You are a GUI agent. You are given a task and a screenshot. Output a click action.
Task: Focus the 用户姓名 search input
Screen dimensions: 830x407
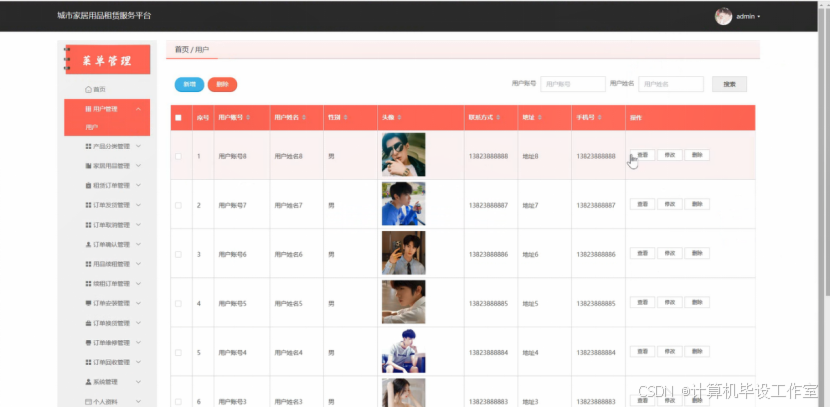pos(671,84)
